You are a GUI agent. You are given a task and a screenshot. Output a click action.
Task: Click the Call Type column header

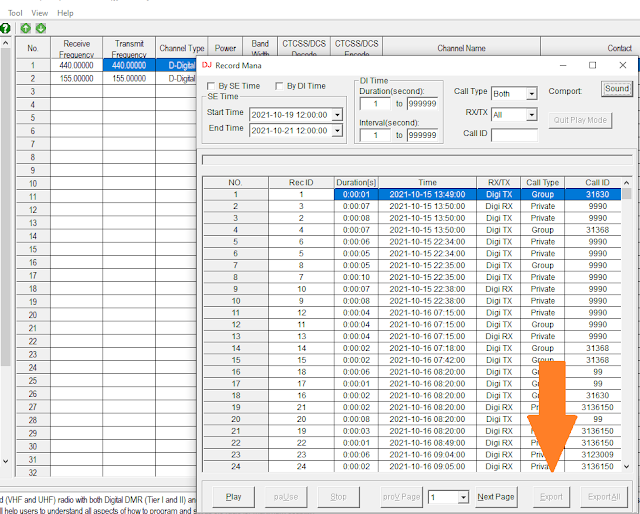(x=542, y=182)
